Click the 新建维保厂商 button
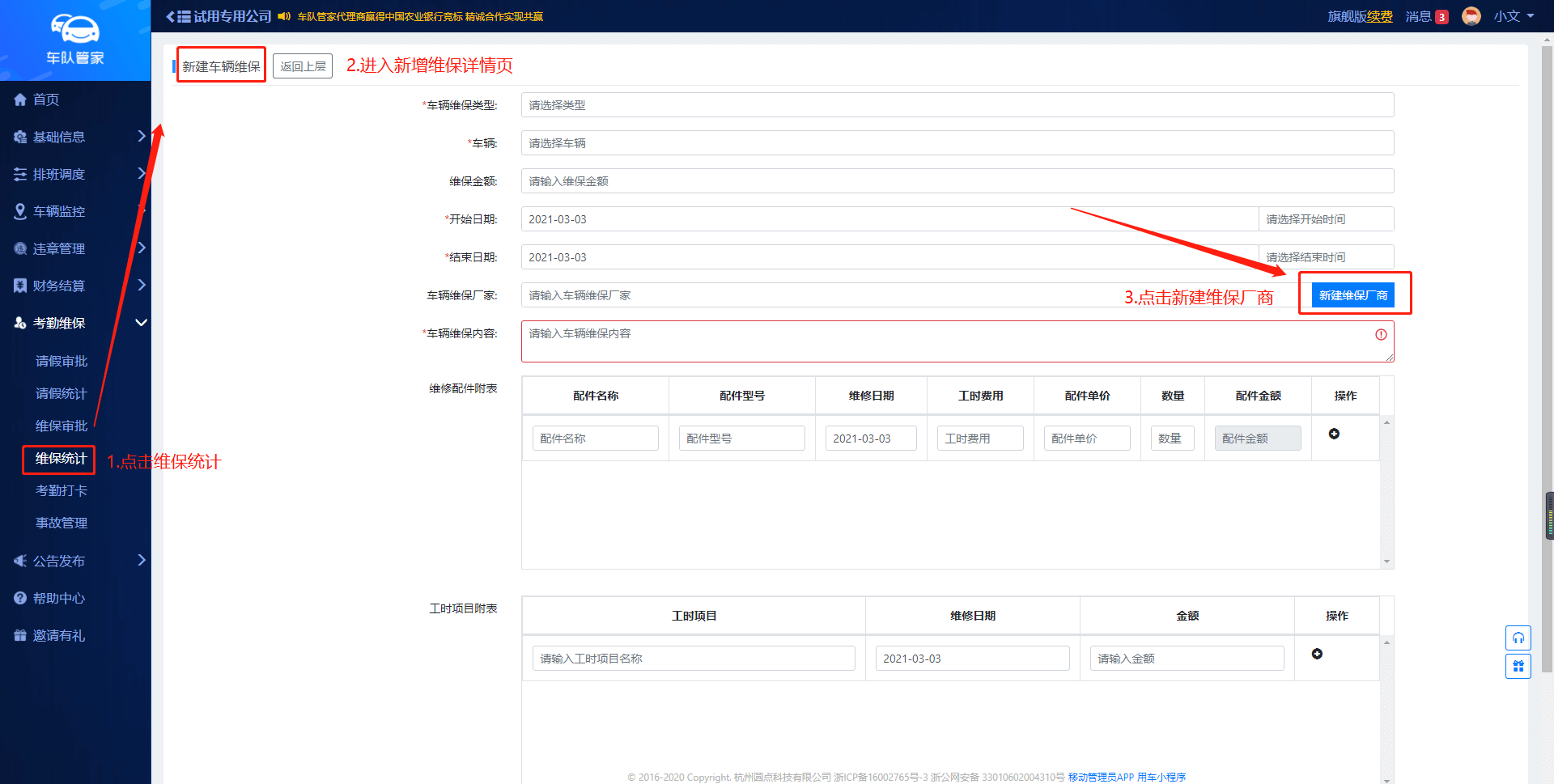Image resolution: width=1554 pixels, height=784 pixels. click(x=1352, y=295)
